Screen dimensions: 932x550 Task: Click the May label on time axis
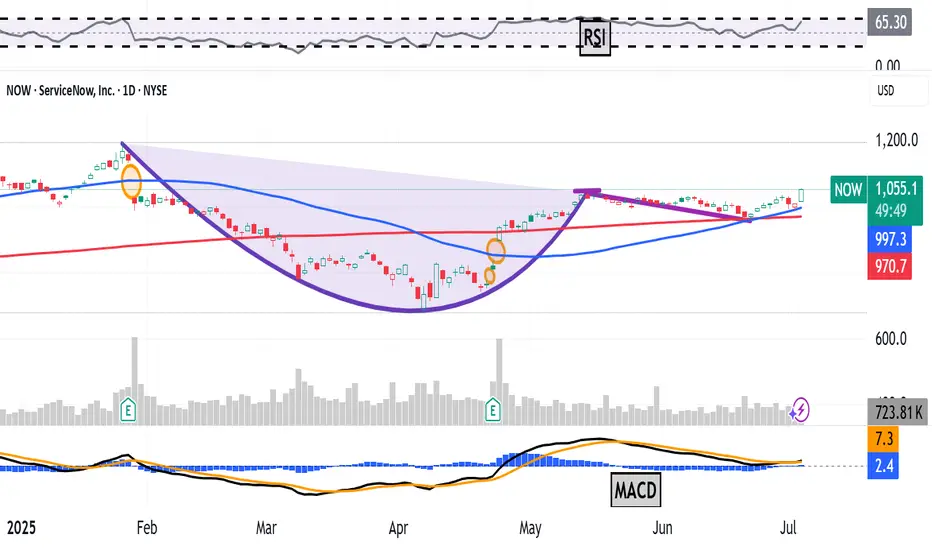530,528
